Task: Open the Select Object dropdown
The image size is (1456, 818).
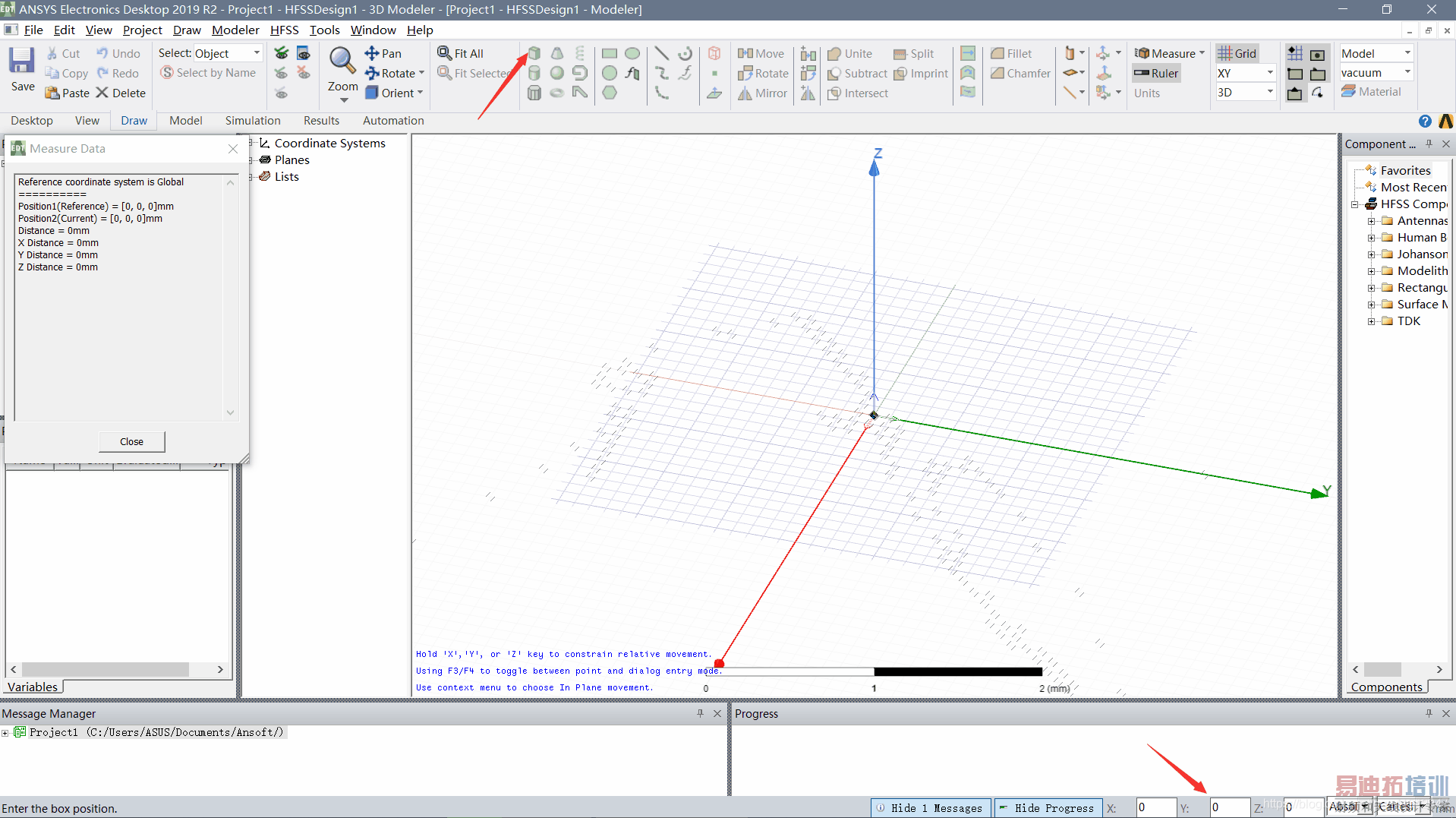Action: pyautogui.click(x=257, y=53)
